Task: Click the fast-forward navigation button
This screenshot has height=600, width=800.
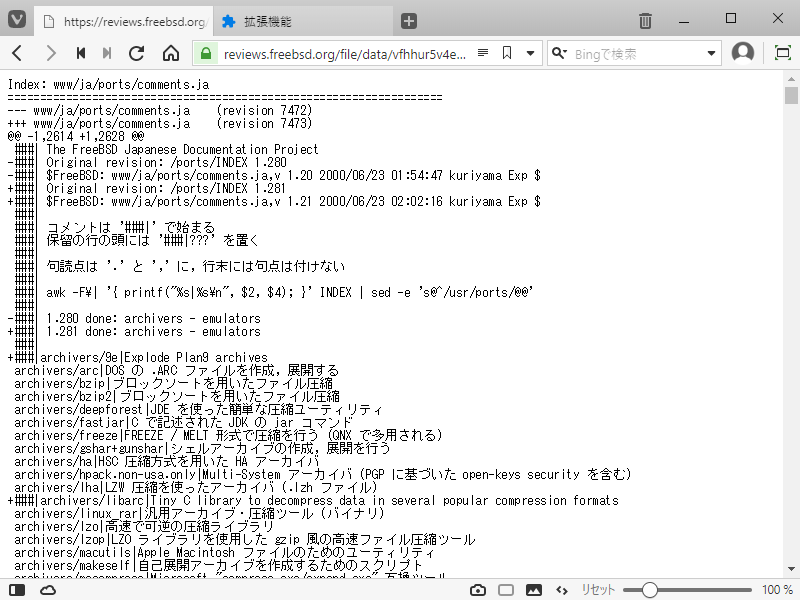Action: (107, 53)
